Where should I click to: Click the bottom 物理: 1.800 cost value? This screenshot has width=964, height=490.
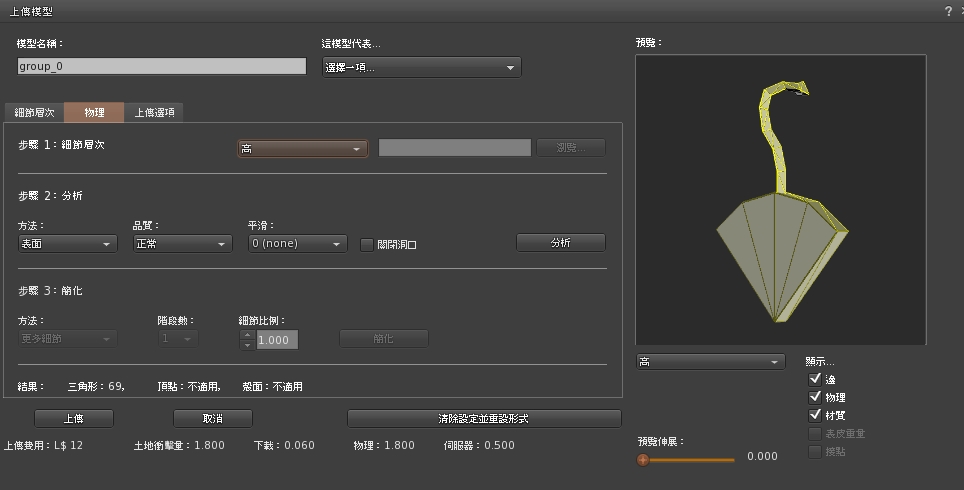(384, 445)
